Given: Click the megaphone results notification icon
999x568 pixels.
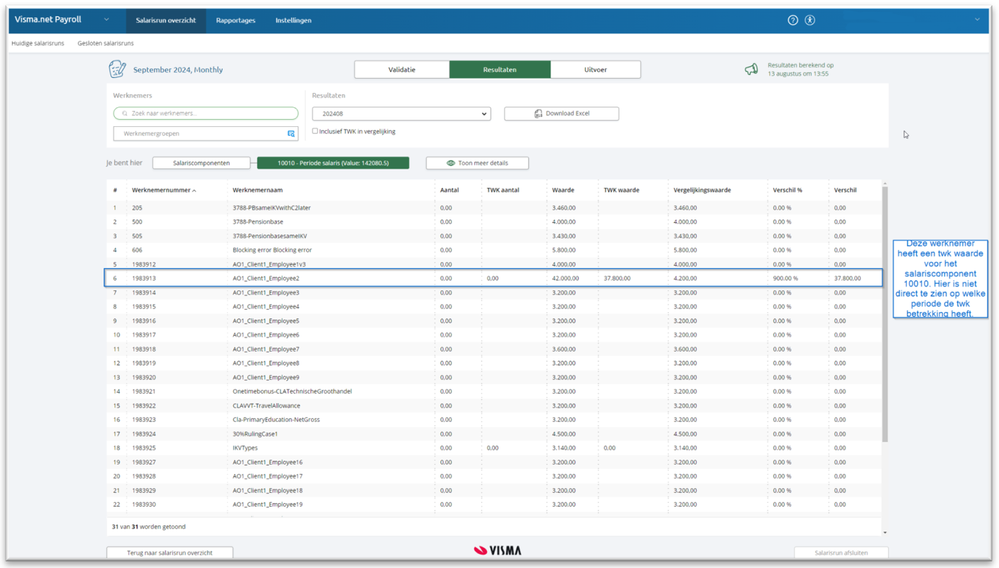Looking at the screenshot, I should [752, 69].
